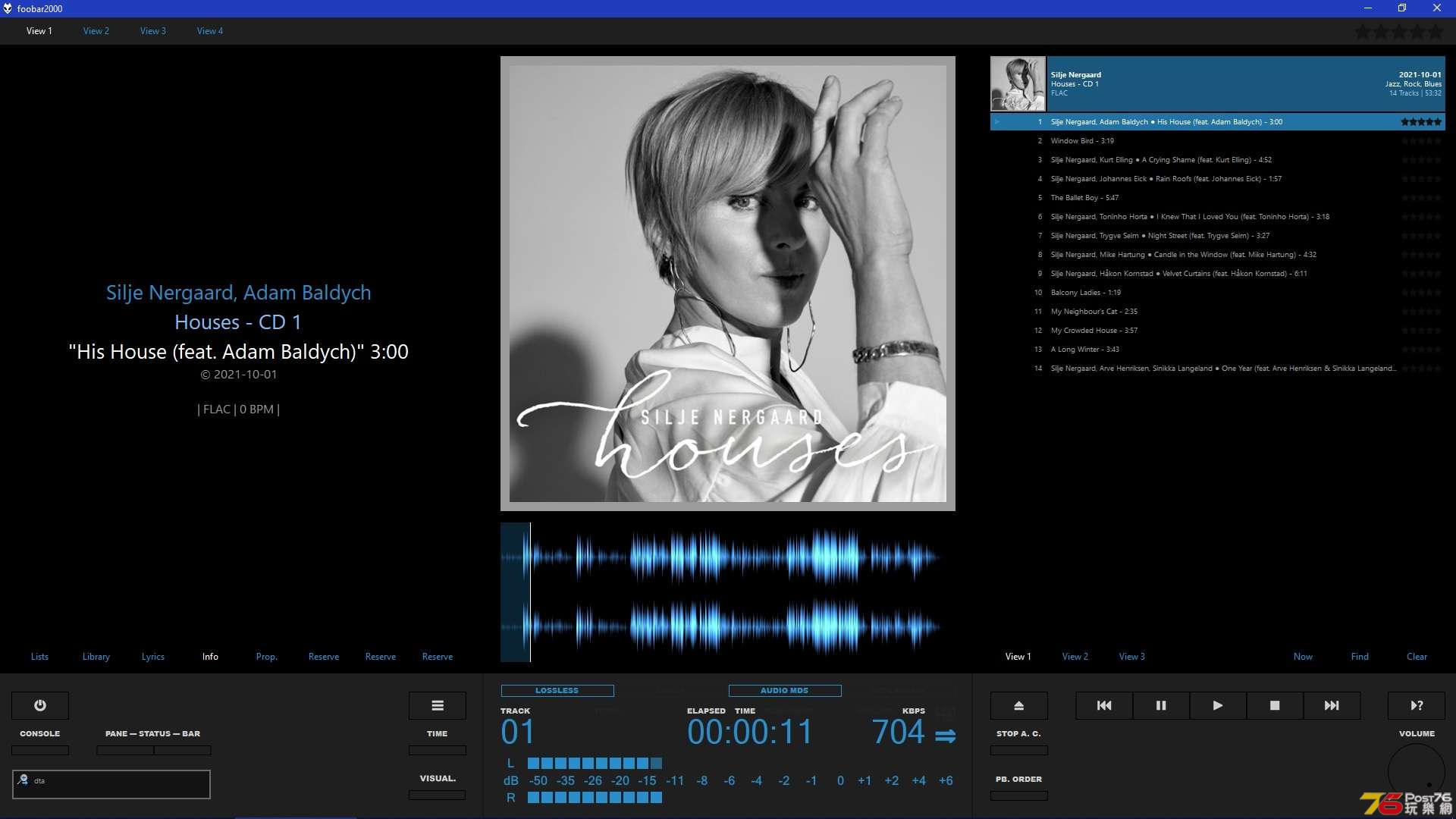Click the power button above CONSOLE
The image size is (1456, 819).
coord(40,705)
